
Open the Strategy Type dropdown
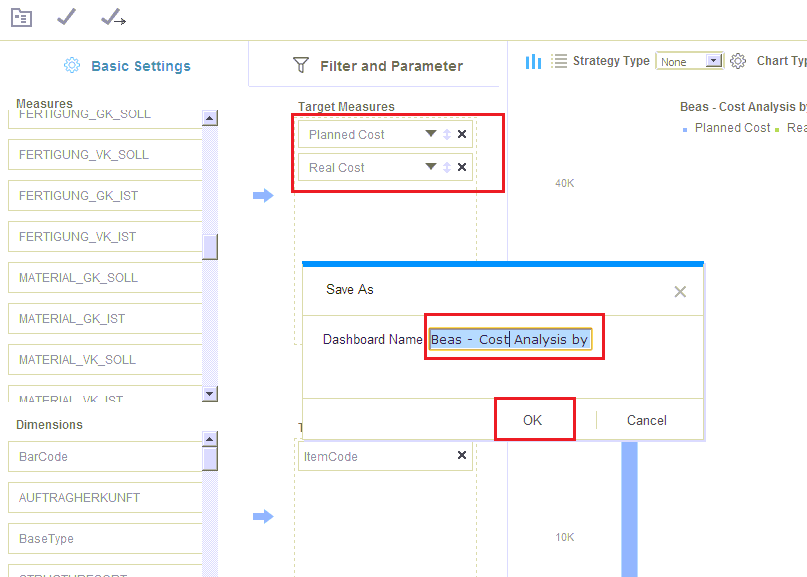(713, 61)
